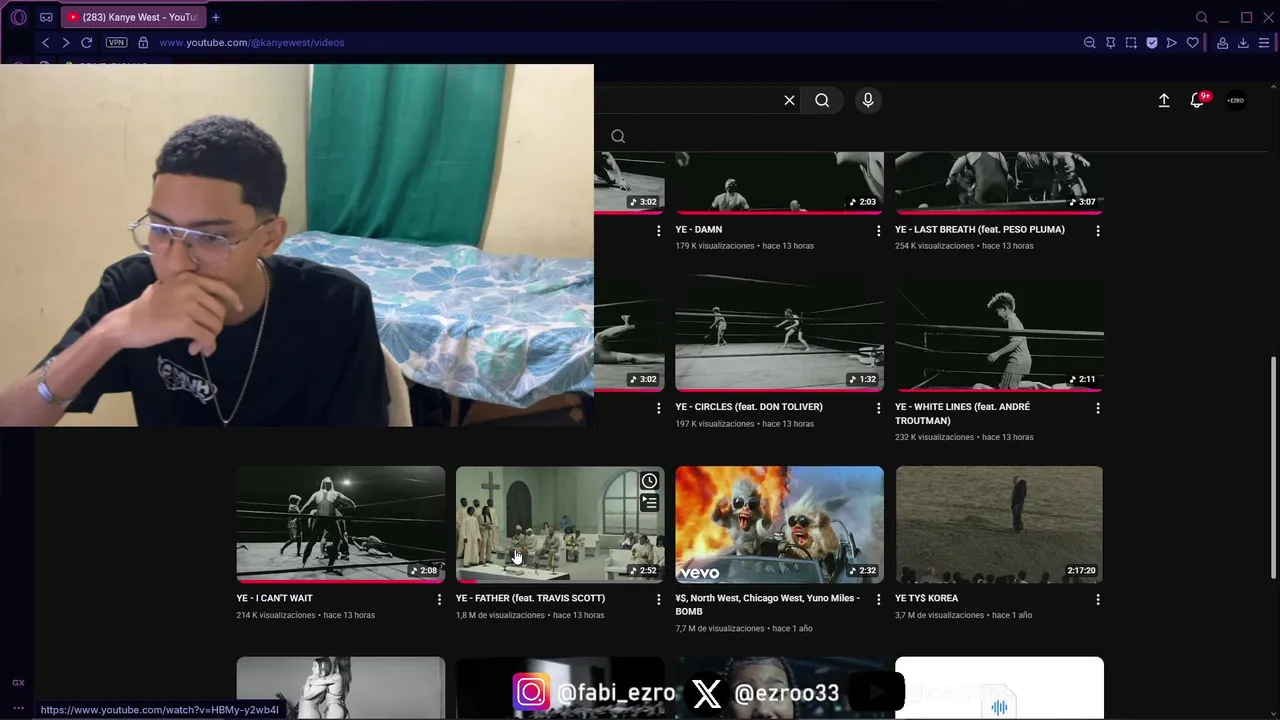The width and height of the screenshot is (1280, 720).
Task: Open title link YE - DAMN
Action: click(698, 229)
